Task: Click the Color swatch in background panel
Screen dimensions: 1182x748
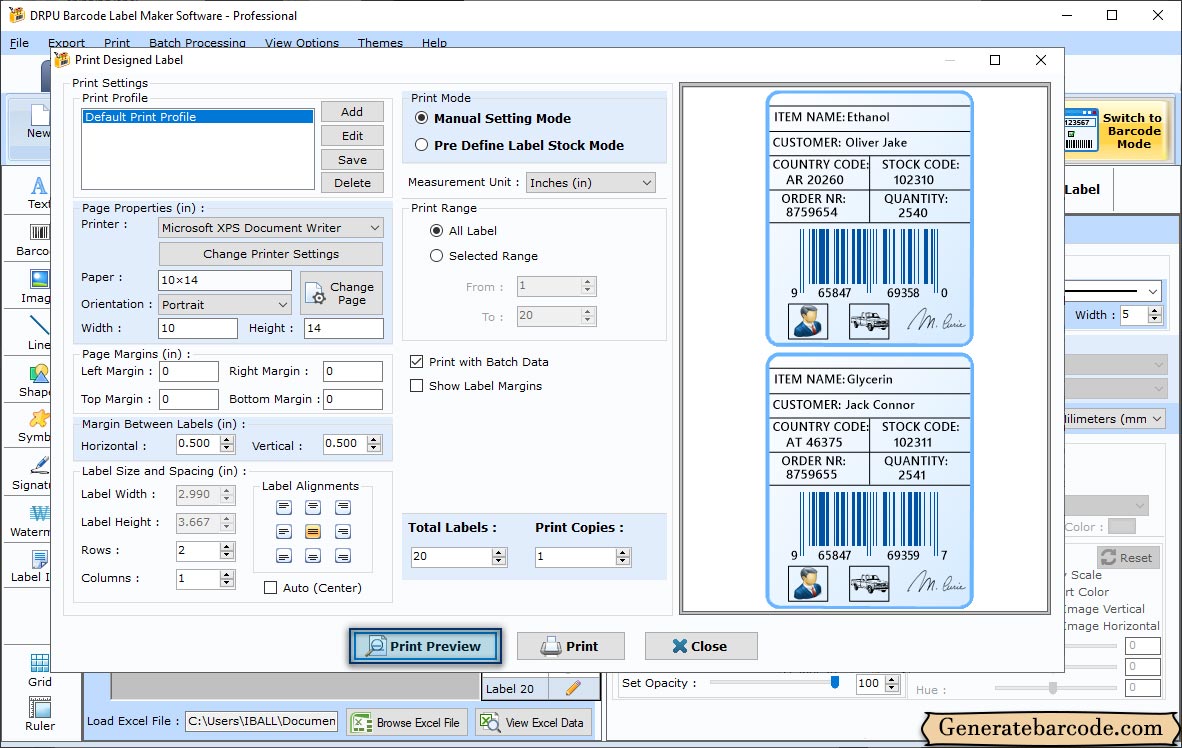Action: 1122,526
